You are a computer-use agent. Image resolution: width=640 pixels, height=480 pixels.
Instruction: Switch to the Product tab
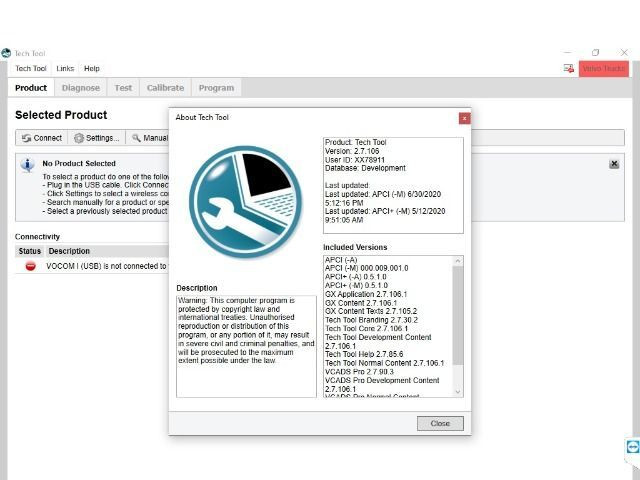click(x=31, y=88)
